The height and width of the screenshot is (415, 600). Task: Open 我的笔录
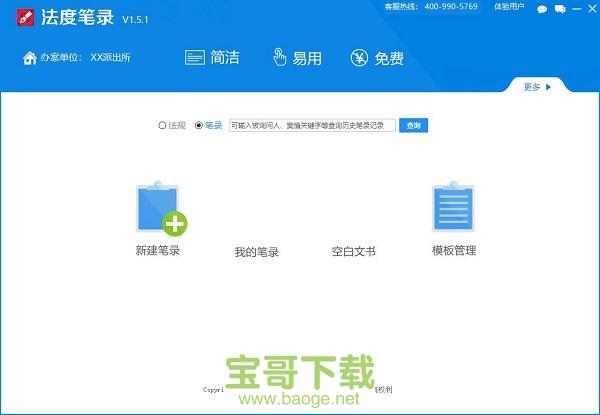point(256,252)
